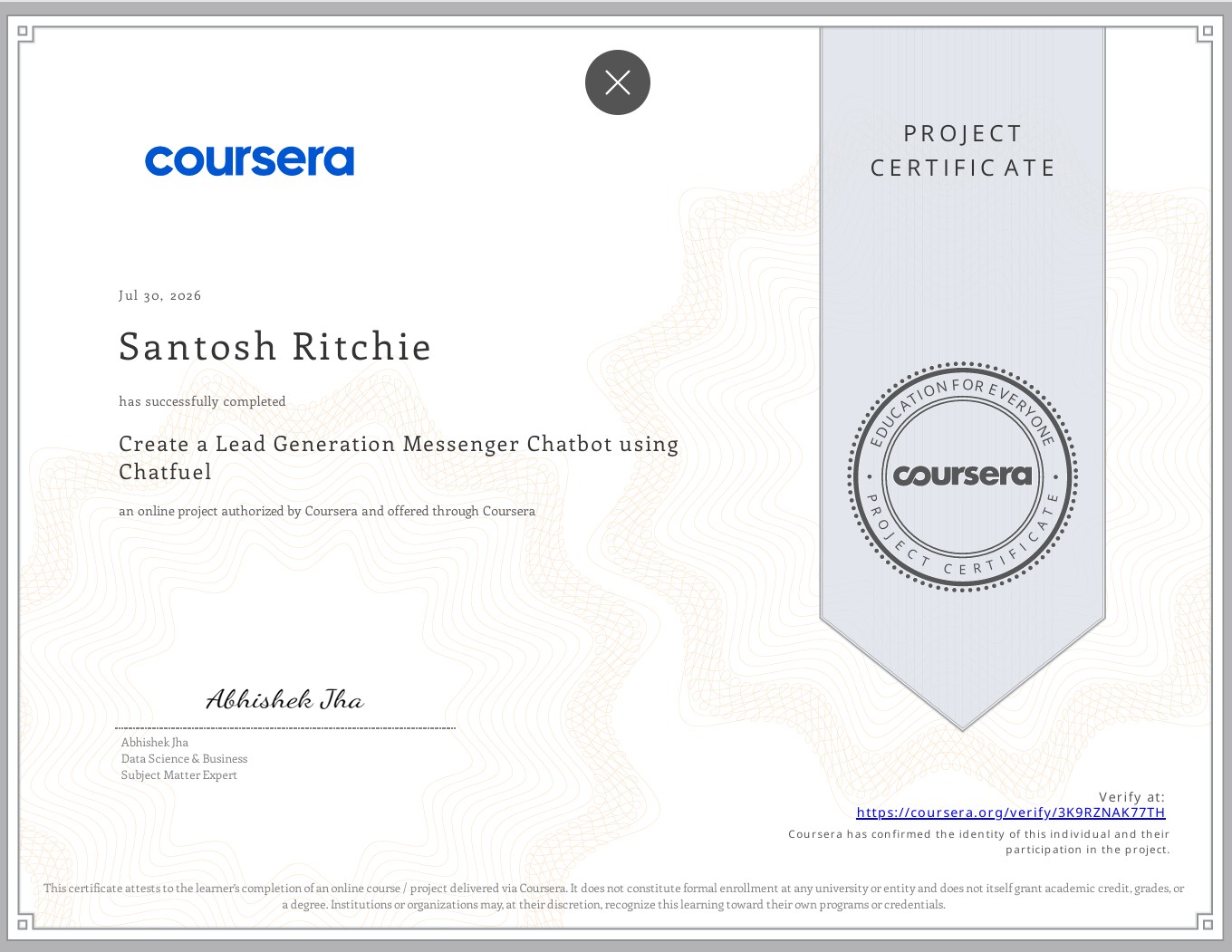Screen dimensions: 1232x952
Task: Click the Abhishek Jha cursive signature
Action: pyautogui.click(x=285, y=699)
